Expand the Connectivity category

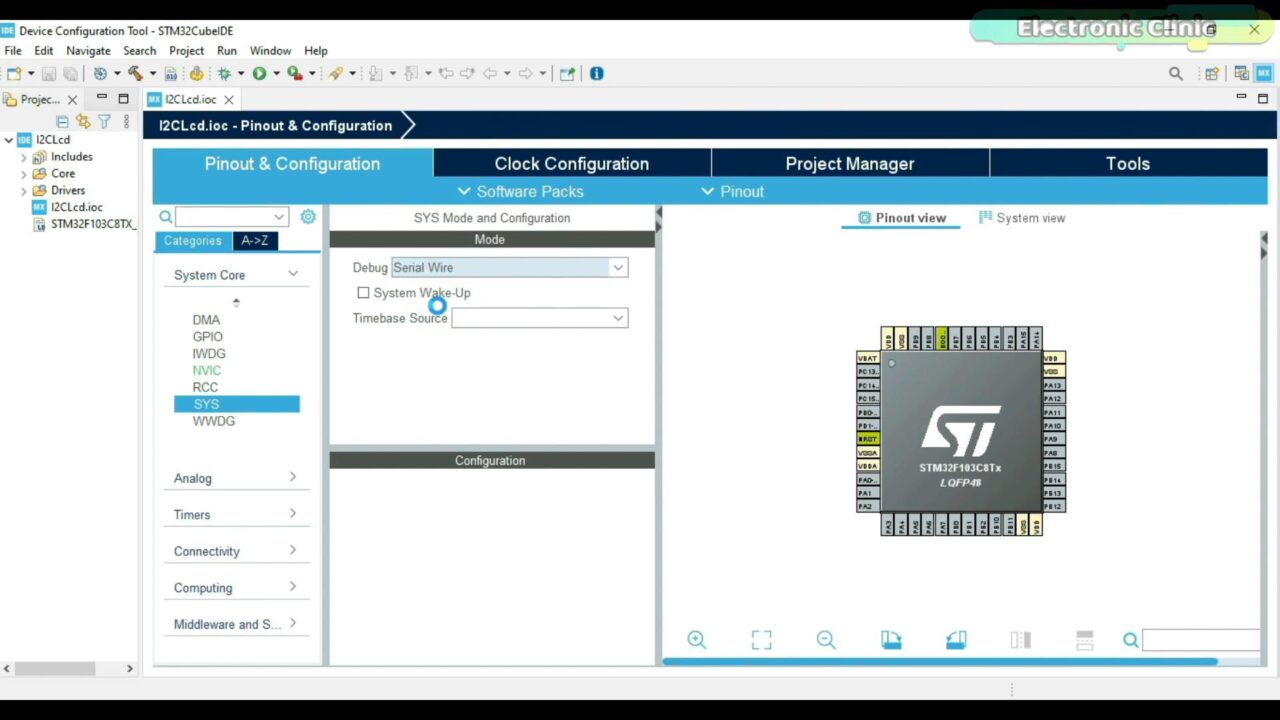click(x=293, y=550)
